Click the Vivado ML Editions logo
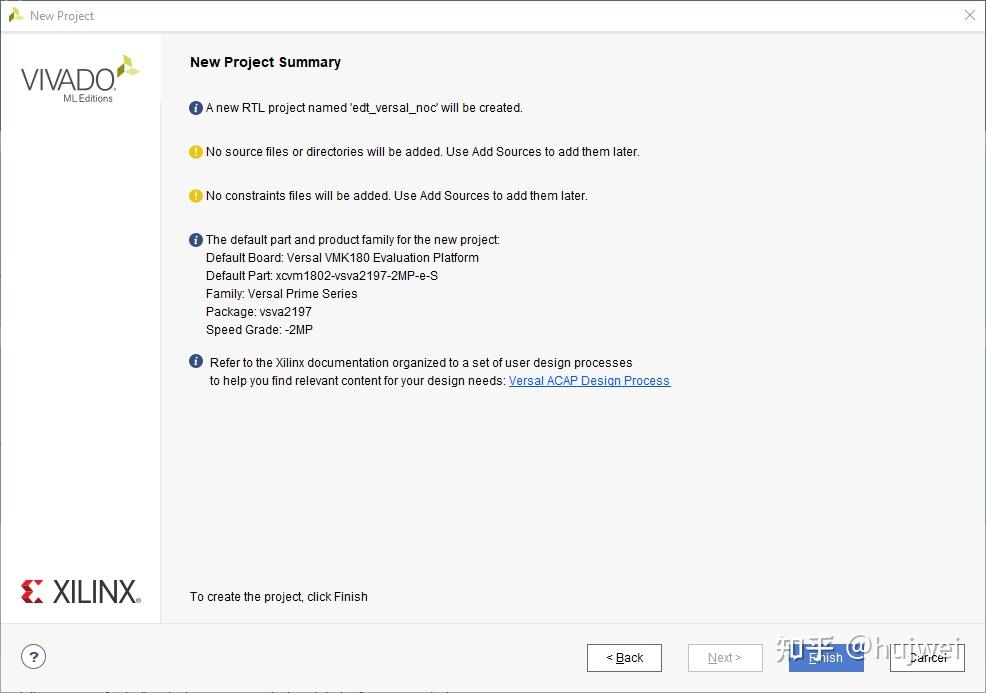The height and width of the screenshot is (693, 986). (x=80, y=79)
